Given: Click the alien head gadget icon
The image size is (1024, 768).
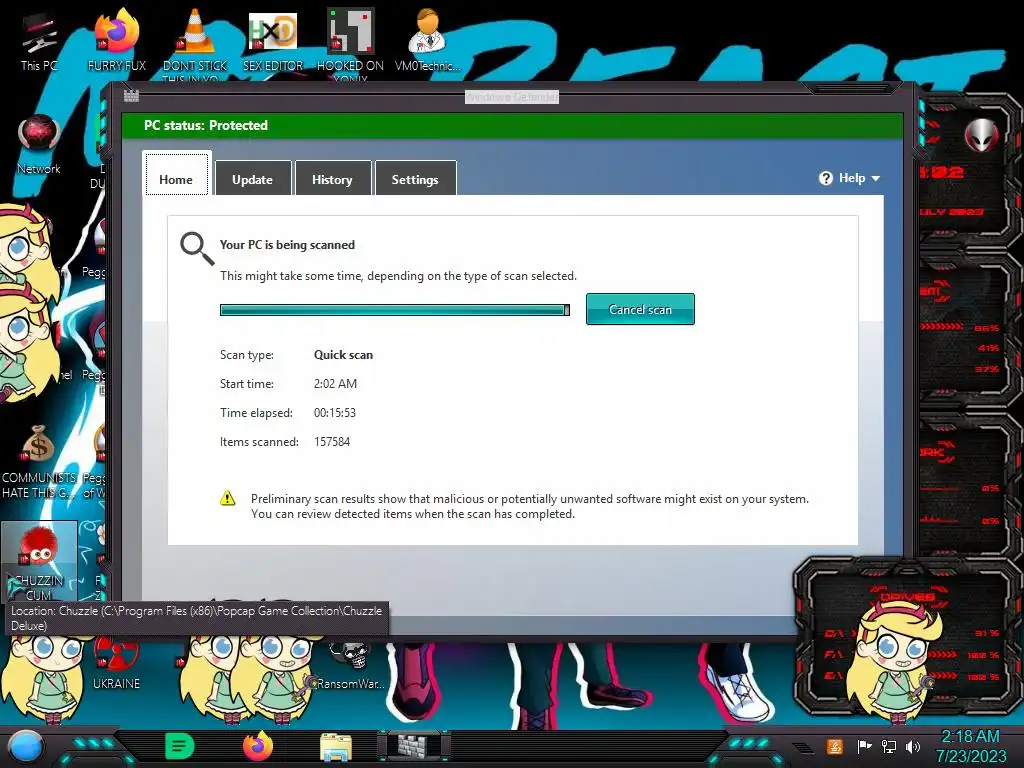Looking at the screenshot, I should (981, 136).
